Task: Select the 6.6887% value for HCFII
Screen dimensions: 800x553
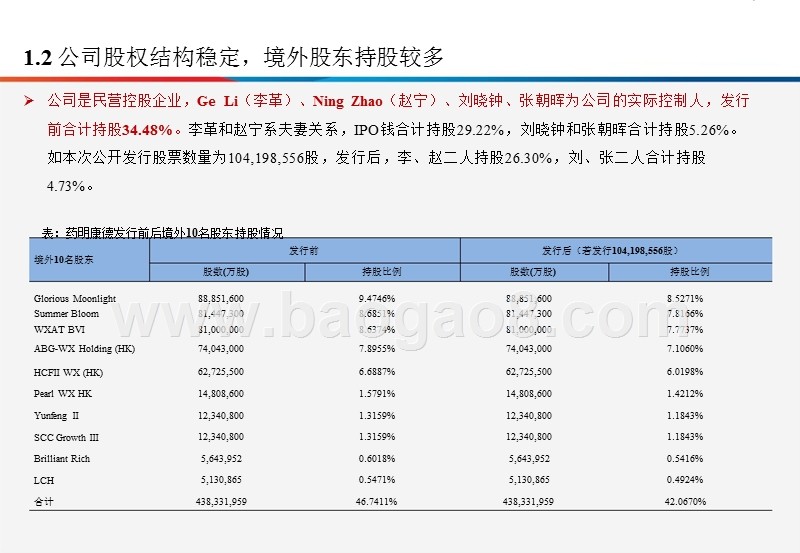Action: point(377,371)
